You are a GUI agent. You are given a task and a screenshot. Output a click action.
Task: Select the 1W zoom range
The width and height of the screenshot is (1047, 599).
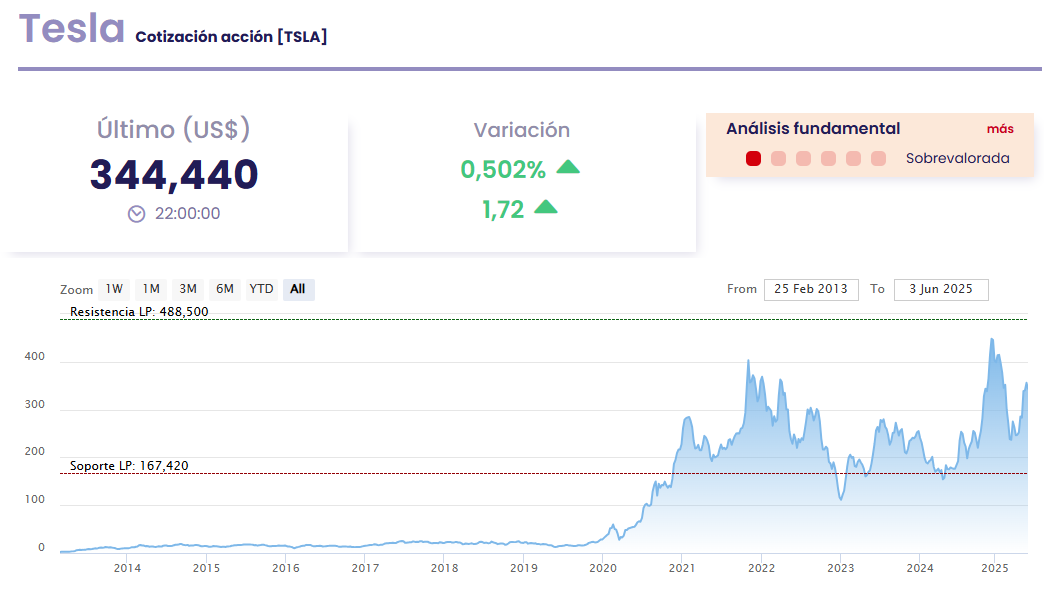115,289
